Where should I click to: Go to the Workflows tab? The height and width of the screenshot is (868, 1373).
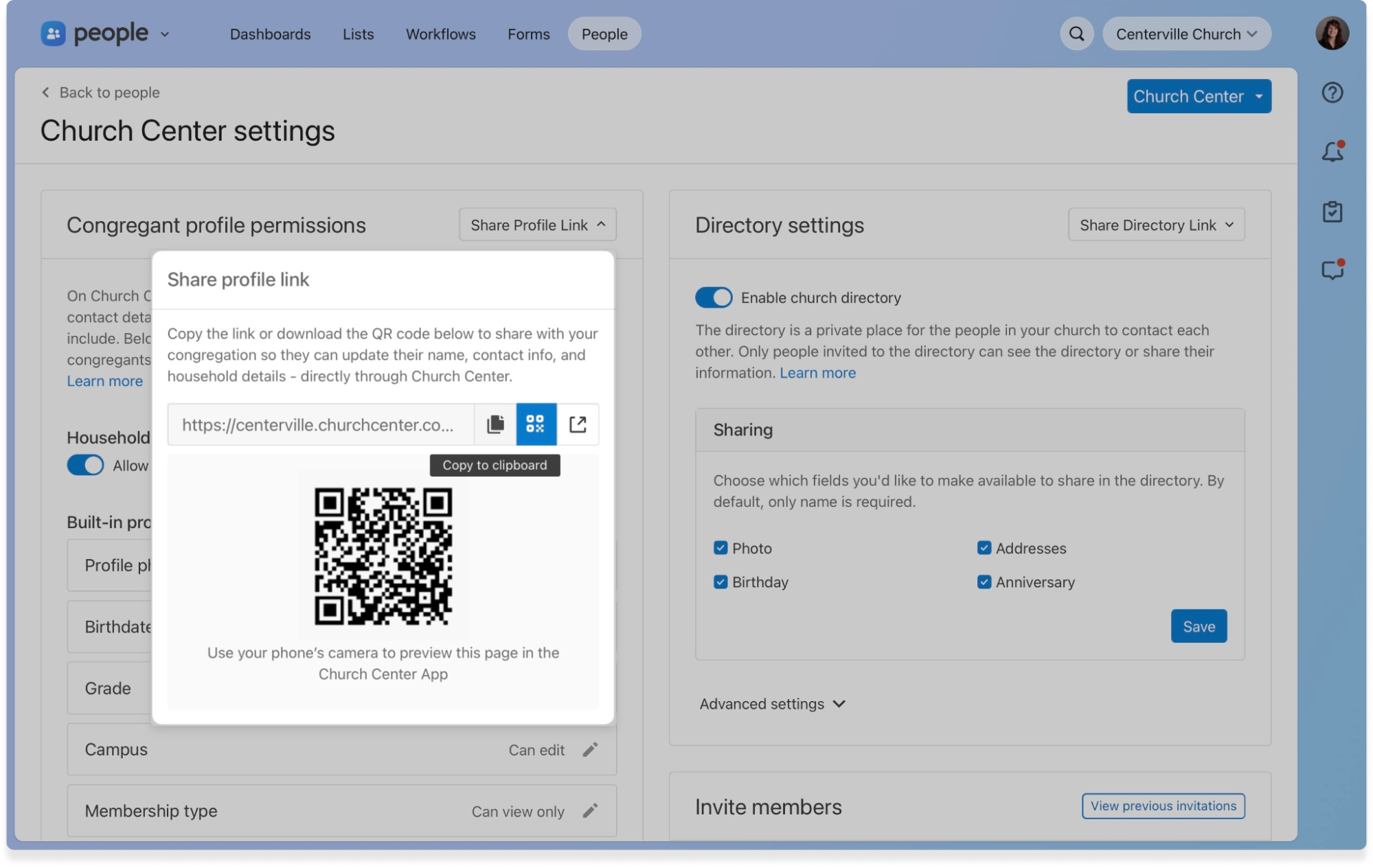(x=440, y=34)
